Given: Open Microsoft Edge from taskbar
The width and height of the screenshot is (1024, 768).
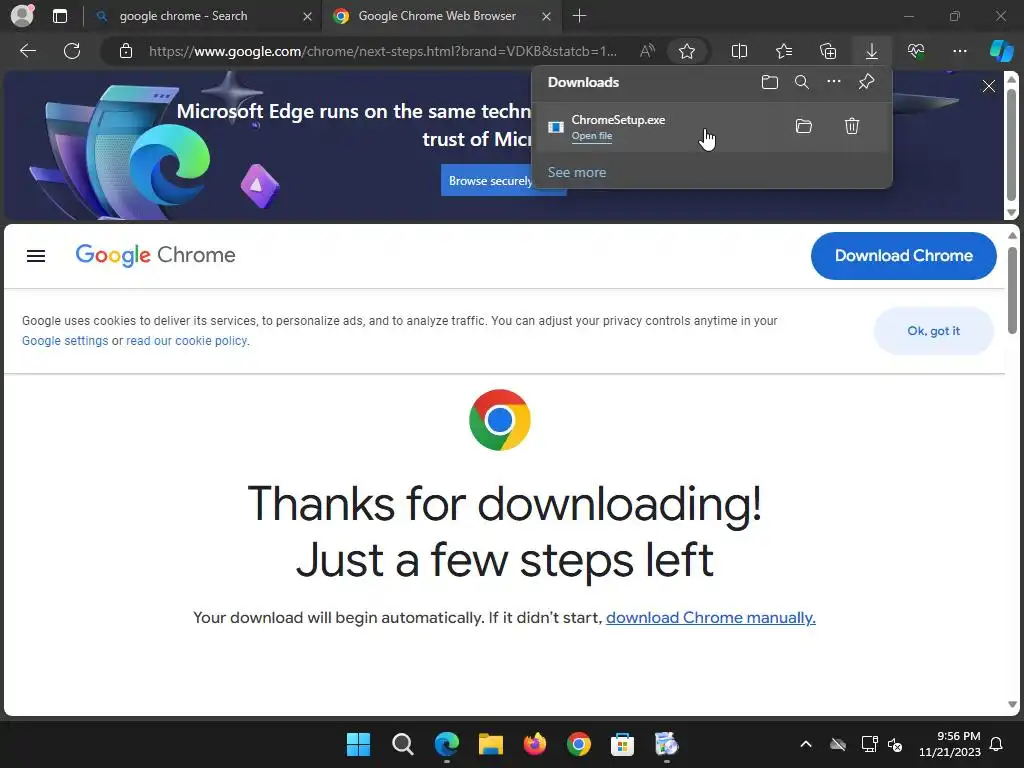Looking at the screenshot, I should point(447,744).
